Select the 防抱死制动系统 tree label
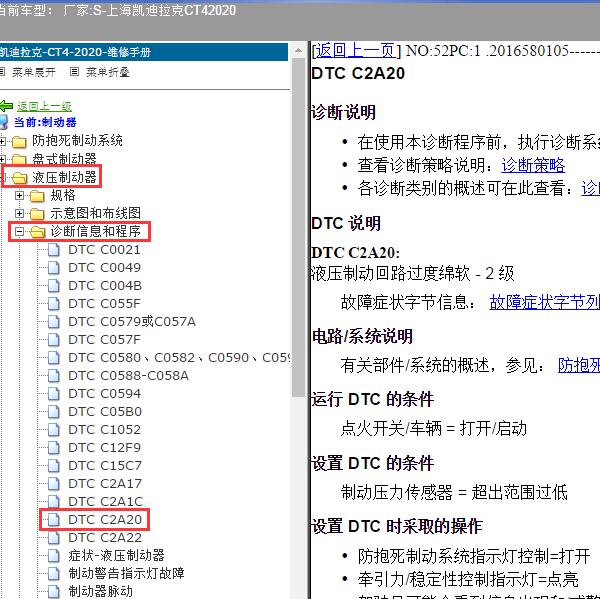 point(77,140)
